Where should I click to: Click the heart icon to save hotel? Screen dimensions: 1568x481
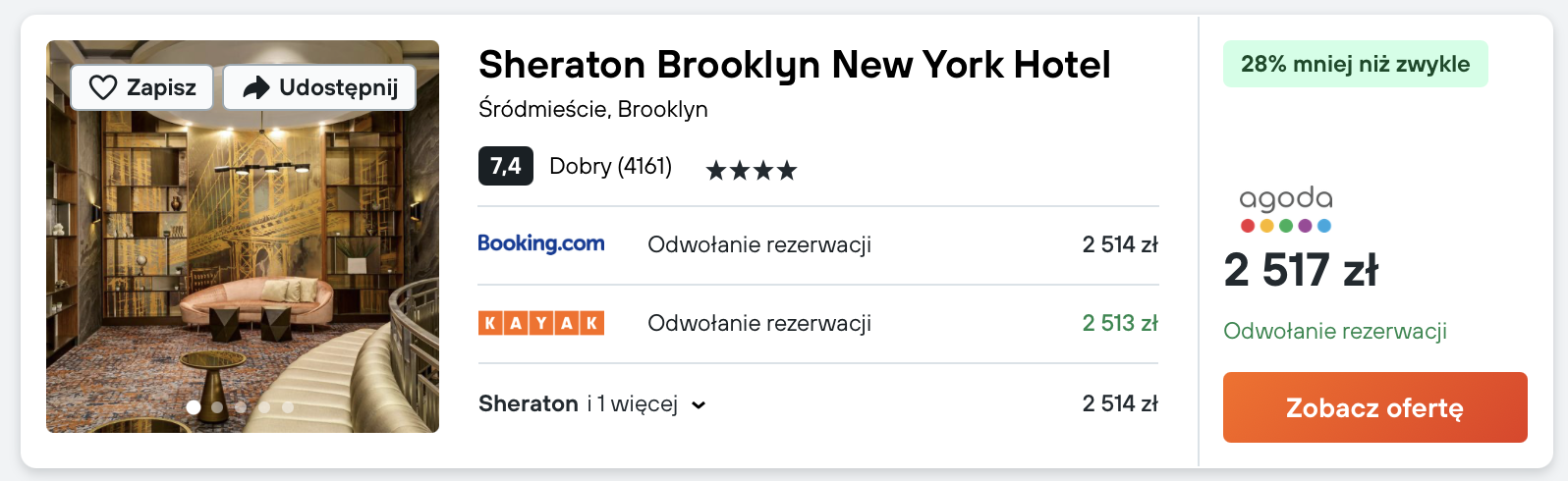click(103, 87)
